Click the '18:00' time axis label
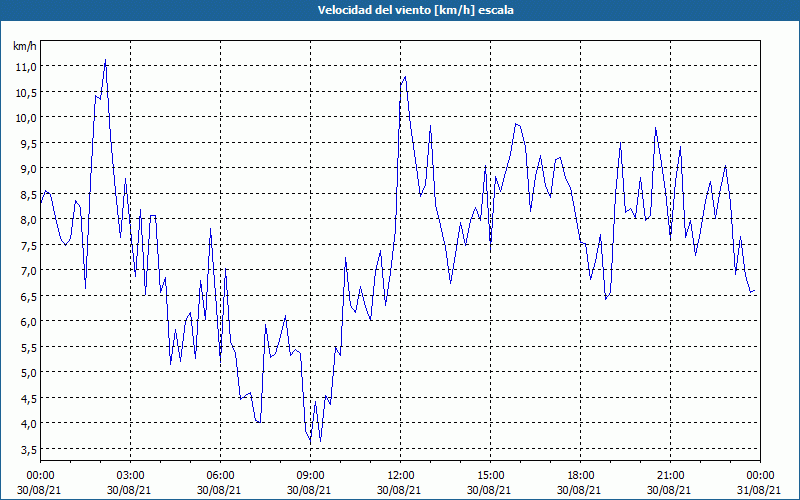 tap(581, 476)
